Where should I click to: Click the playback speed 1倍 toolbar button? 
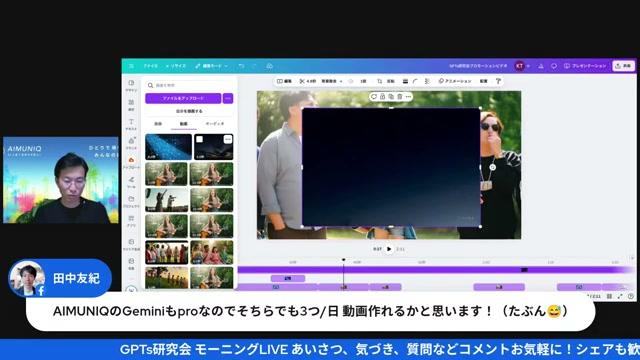pyautogui.click(x=363, y=81)
